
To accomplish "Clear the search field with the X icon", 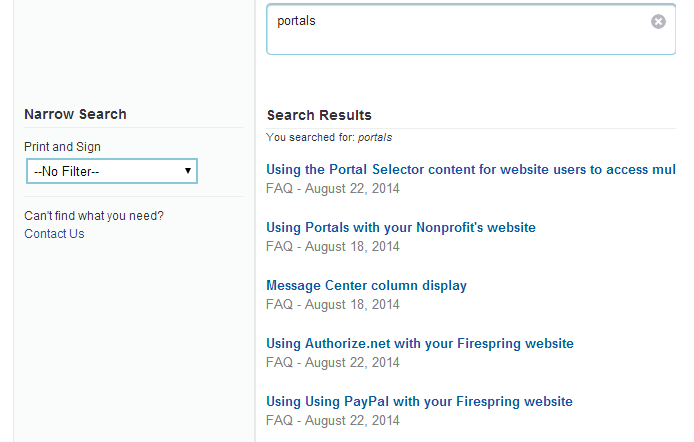I will tap(658, 21).
